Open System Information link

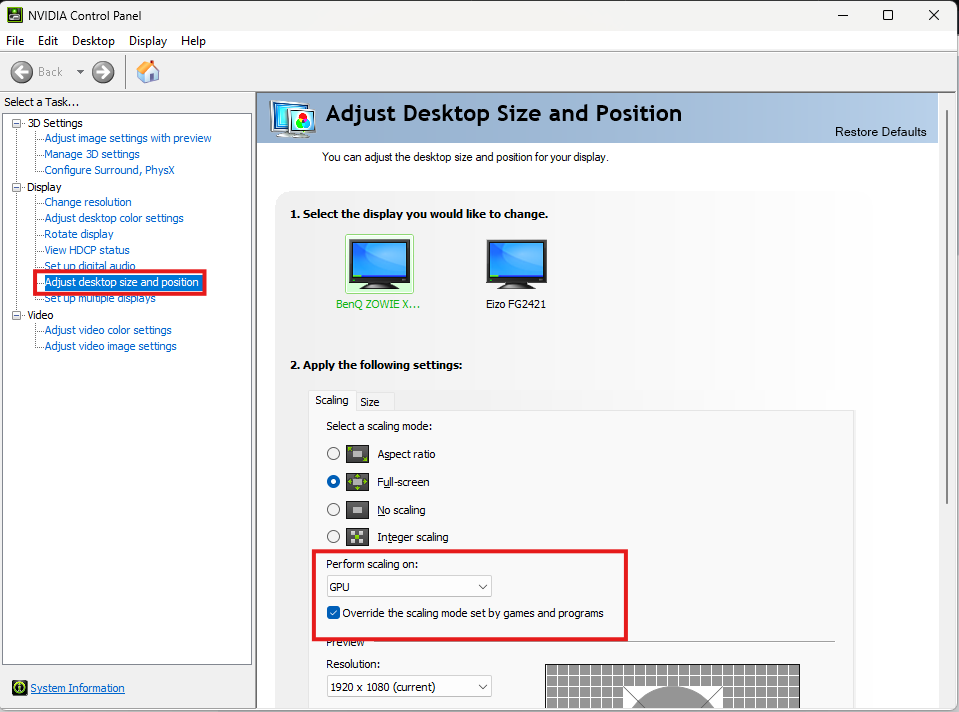pos(78,688)
